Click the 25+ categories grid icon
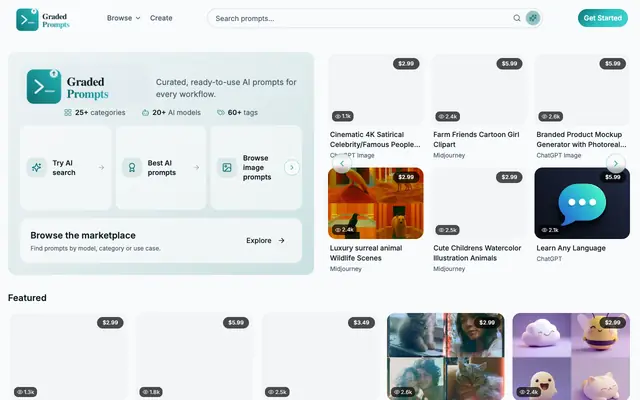 click(x=68, y=112)
